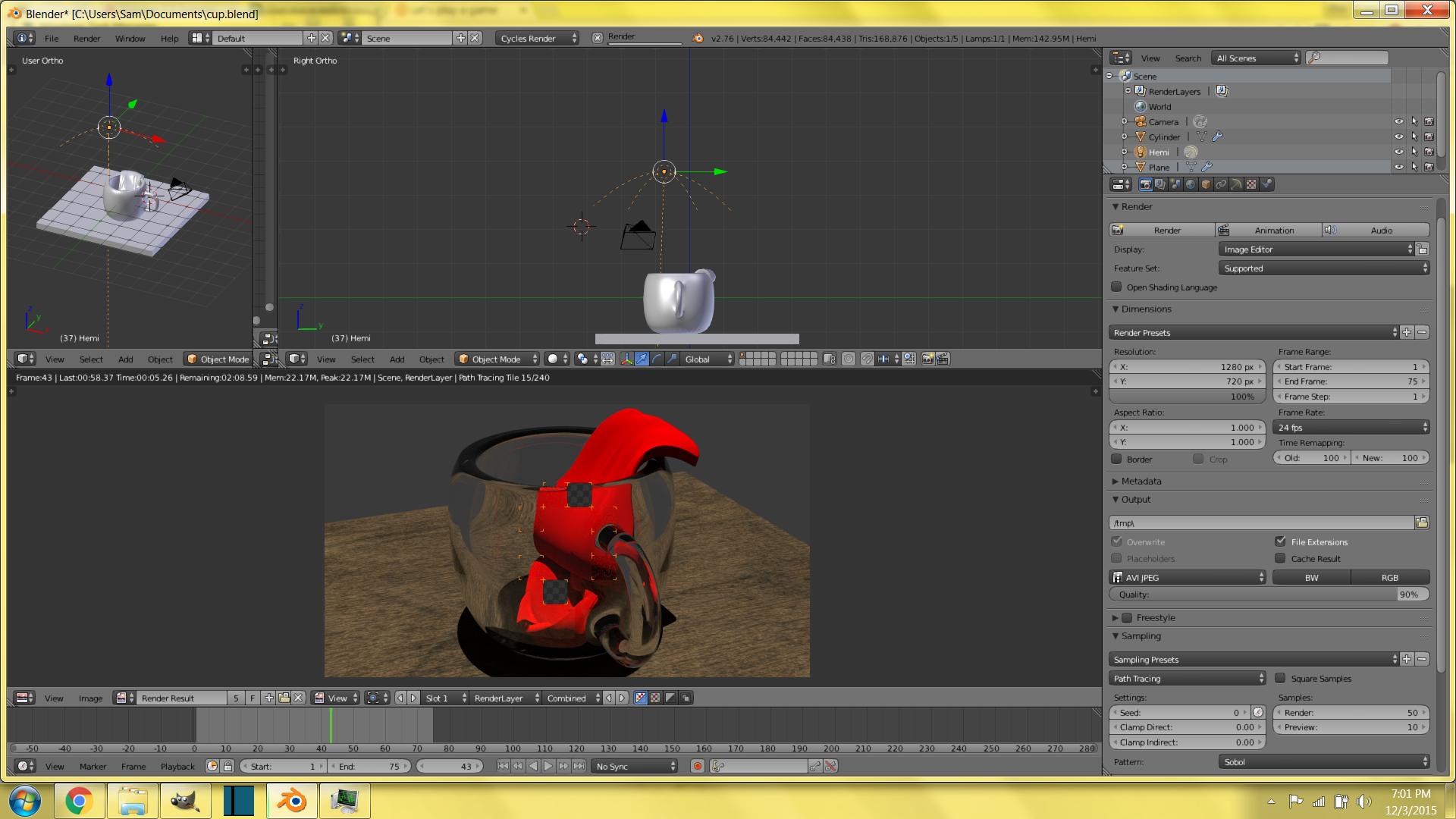Screen dimensions: 1456x819
Task: Open the Render properties tab (camera icon)
Action: coord(1145,184)
